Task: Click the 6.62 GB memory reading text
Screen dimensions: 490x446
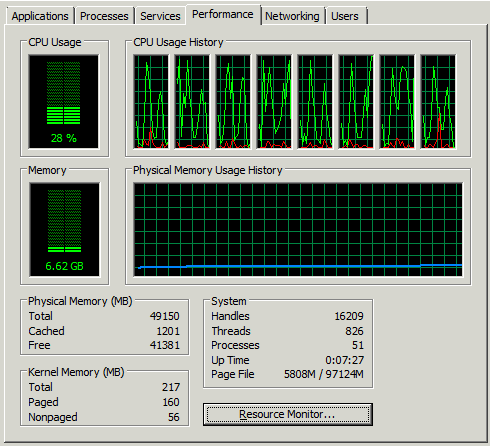Action: (64, 266)
